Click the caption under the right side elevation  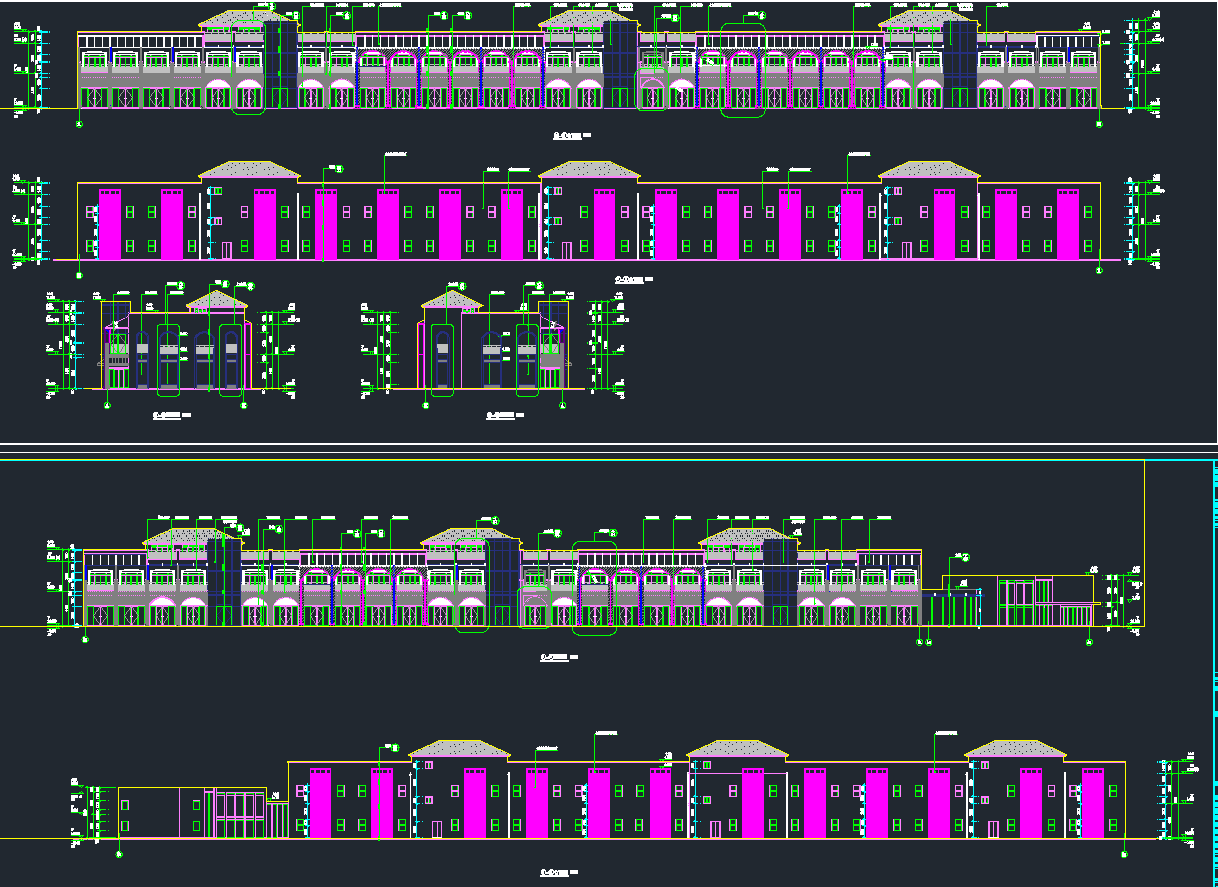point(505,414)
